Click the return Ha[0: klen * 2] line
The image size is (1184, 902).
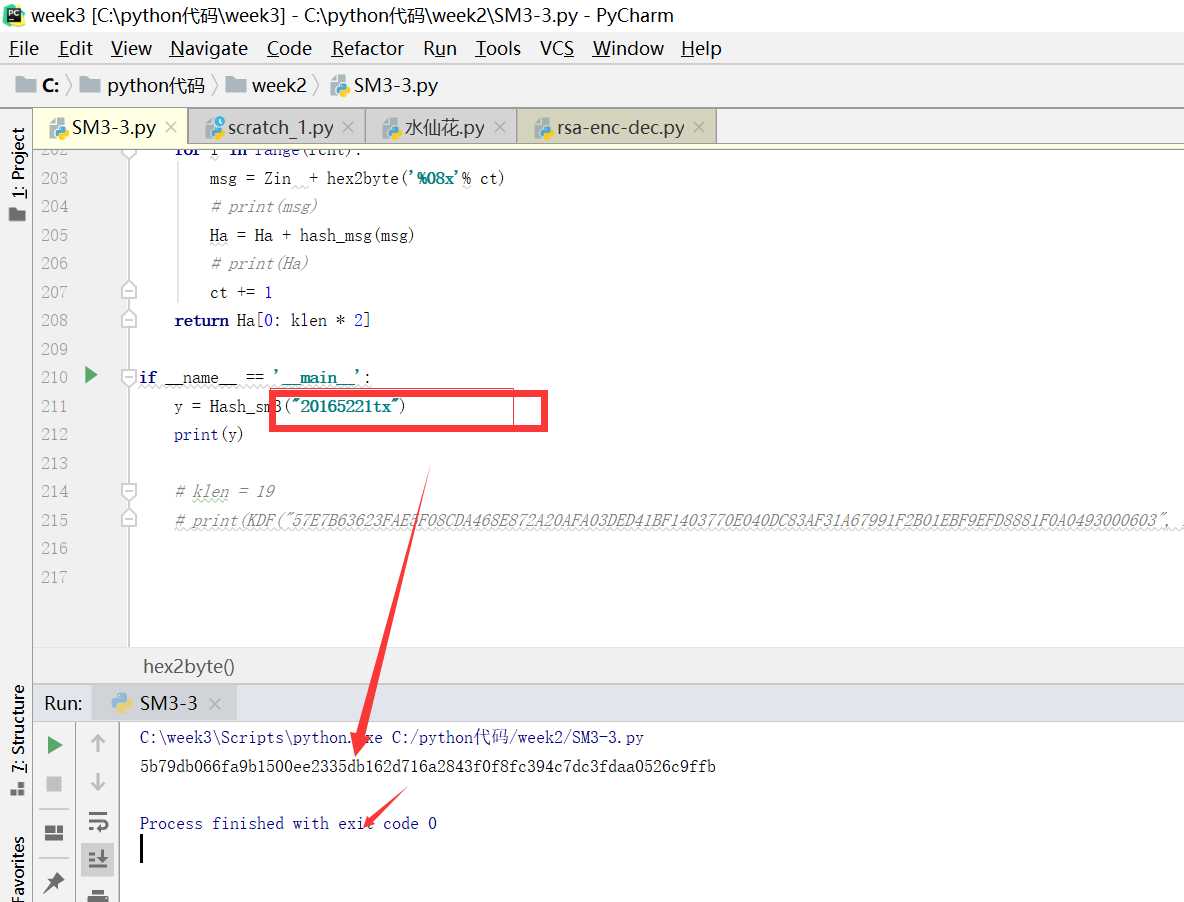point(272,320)
